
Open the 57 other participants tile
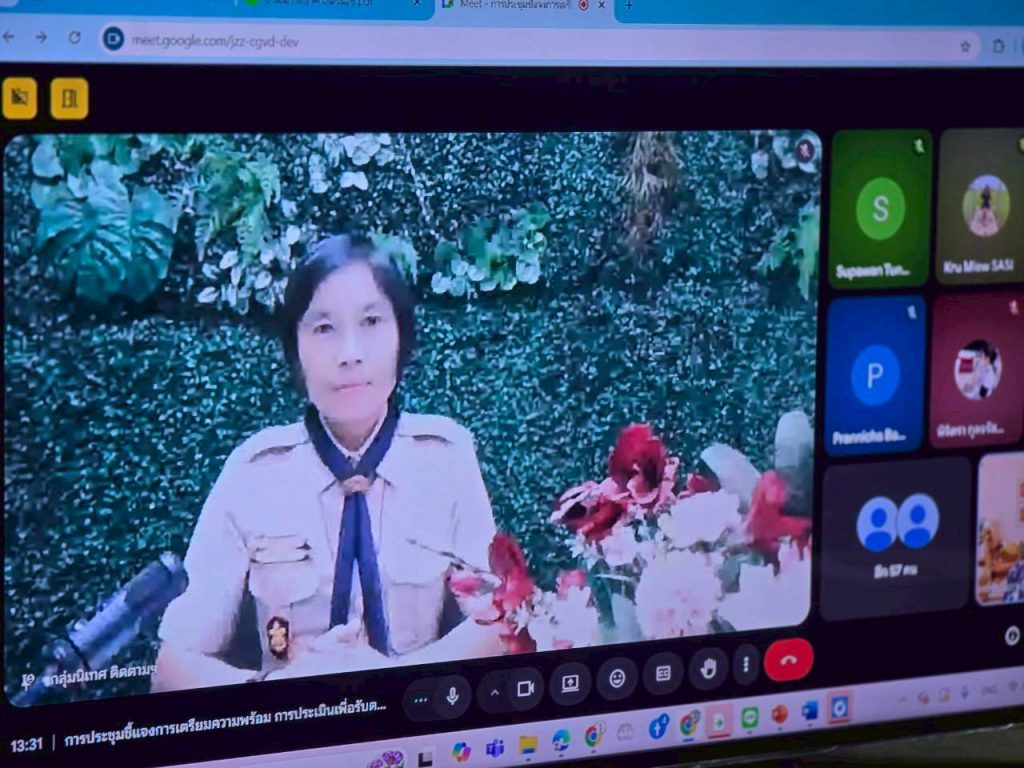(x=896, y=535)
